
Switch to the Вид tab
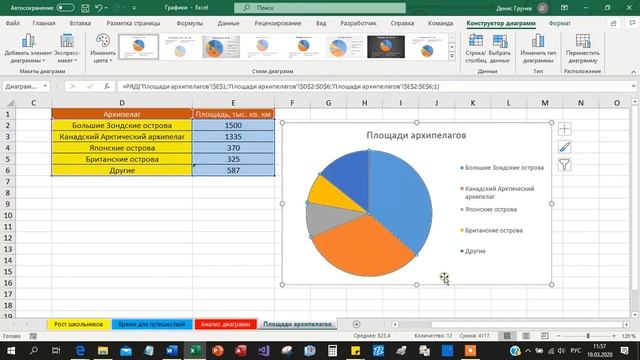321,23
